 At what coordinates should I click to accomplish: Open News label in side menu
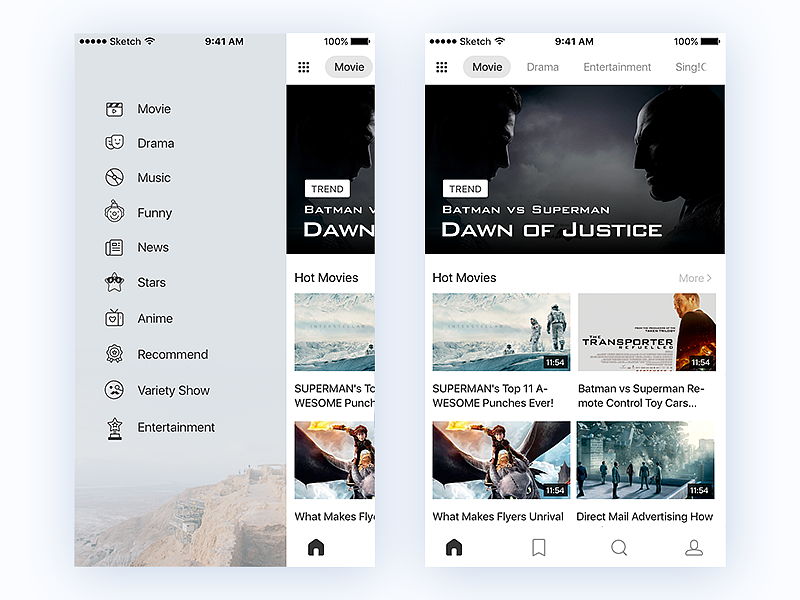coord(153,247)
